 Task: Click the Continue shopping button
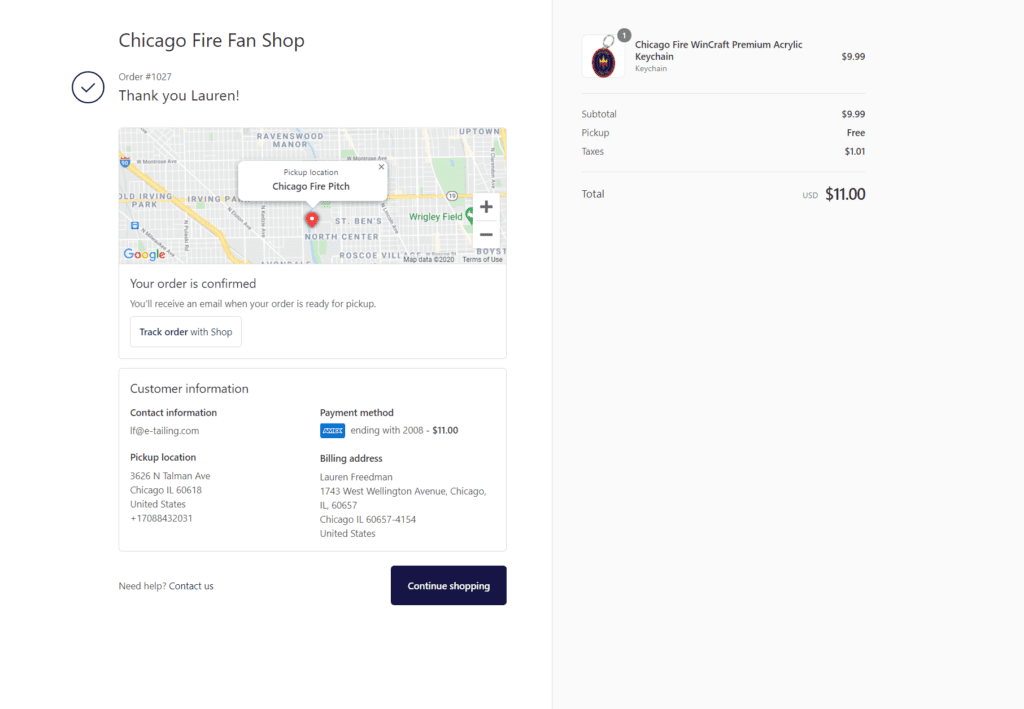click(x=449, y=586)
